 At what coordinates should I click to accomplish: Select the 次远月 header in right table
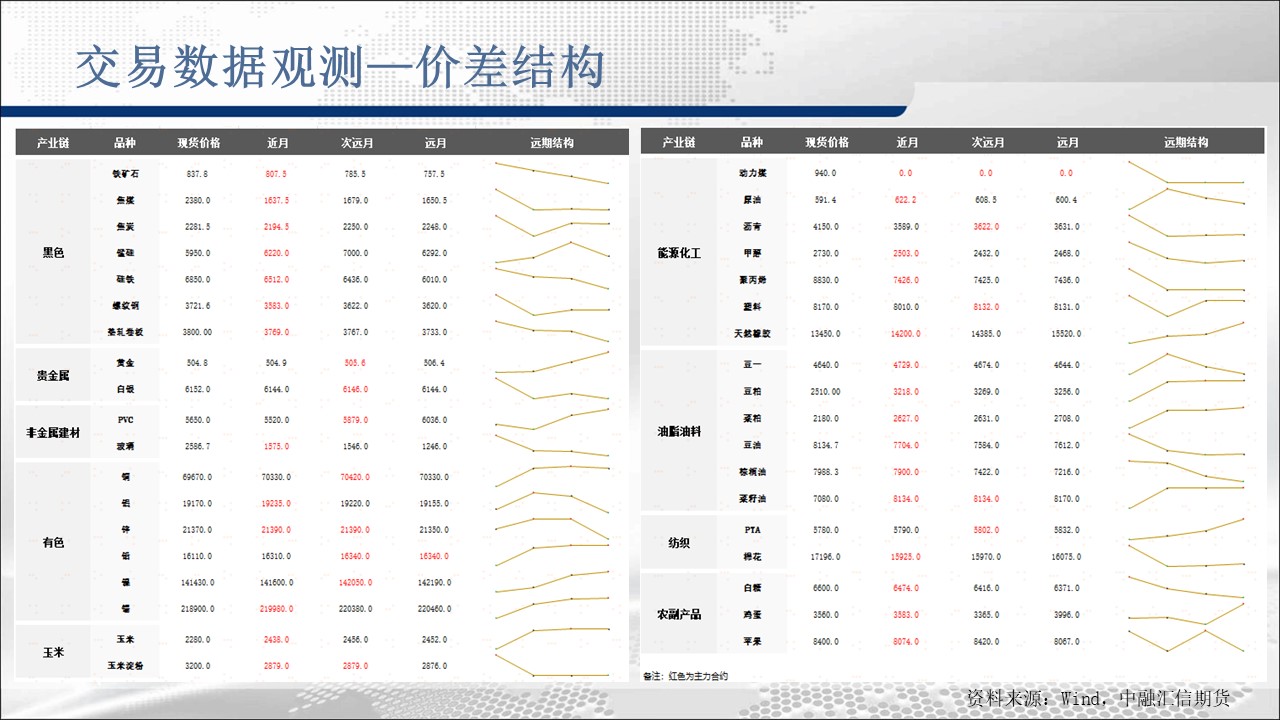(x=987, y=143)
